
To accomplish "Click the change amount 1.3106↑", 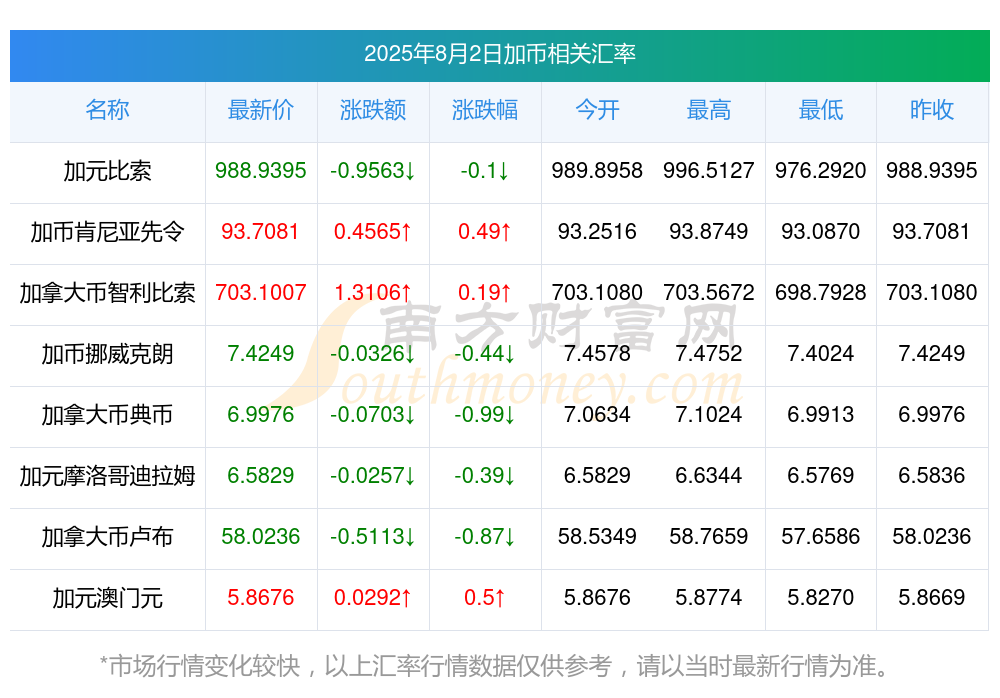I will coord(373,292).
